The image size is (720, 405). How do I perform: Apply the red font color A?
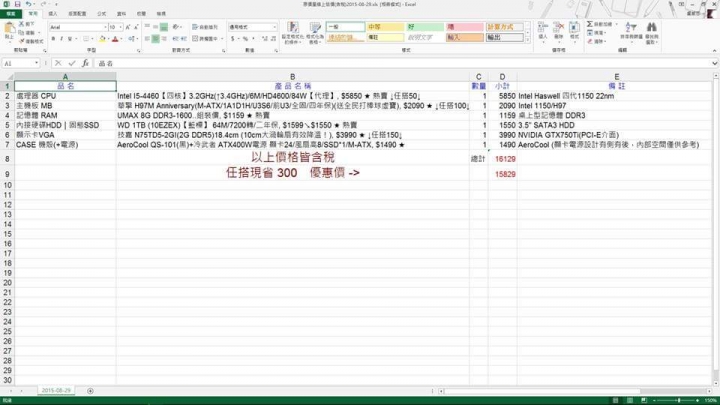pyautogui.click(x=115, y=39)
